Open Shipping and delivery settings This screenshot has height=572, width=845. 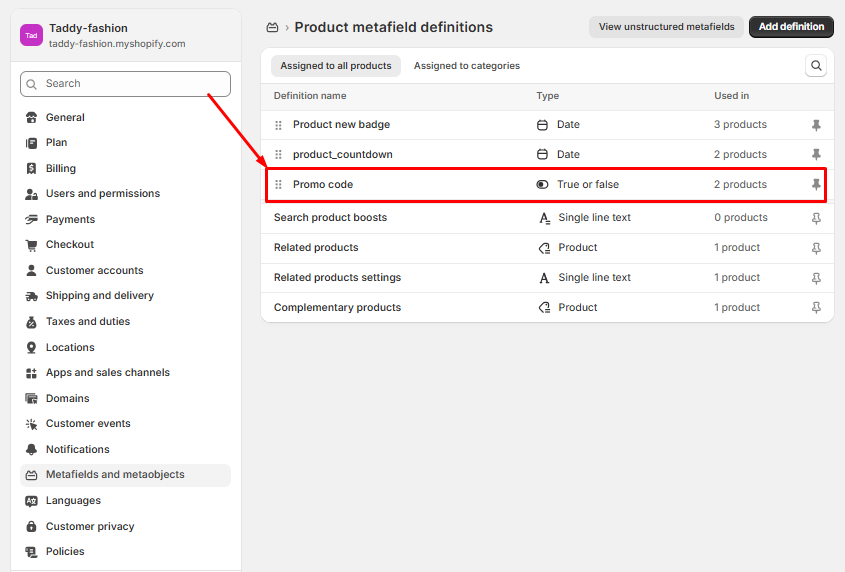click(x=99, y=296)
